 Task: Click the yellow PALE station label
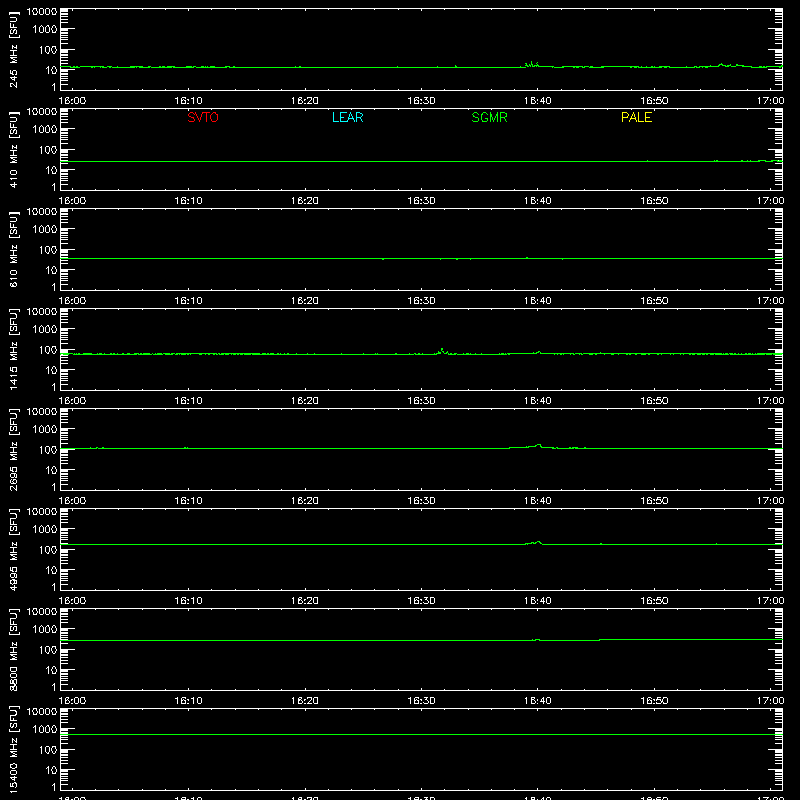click(x=636, y=117)
